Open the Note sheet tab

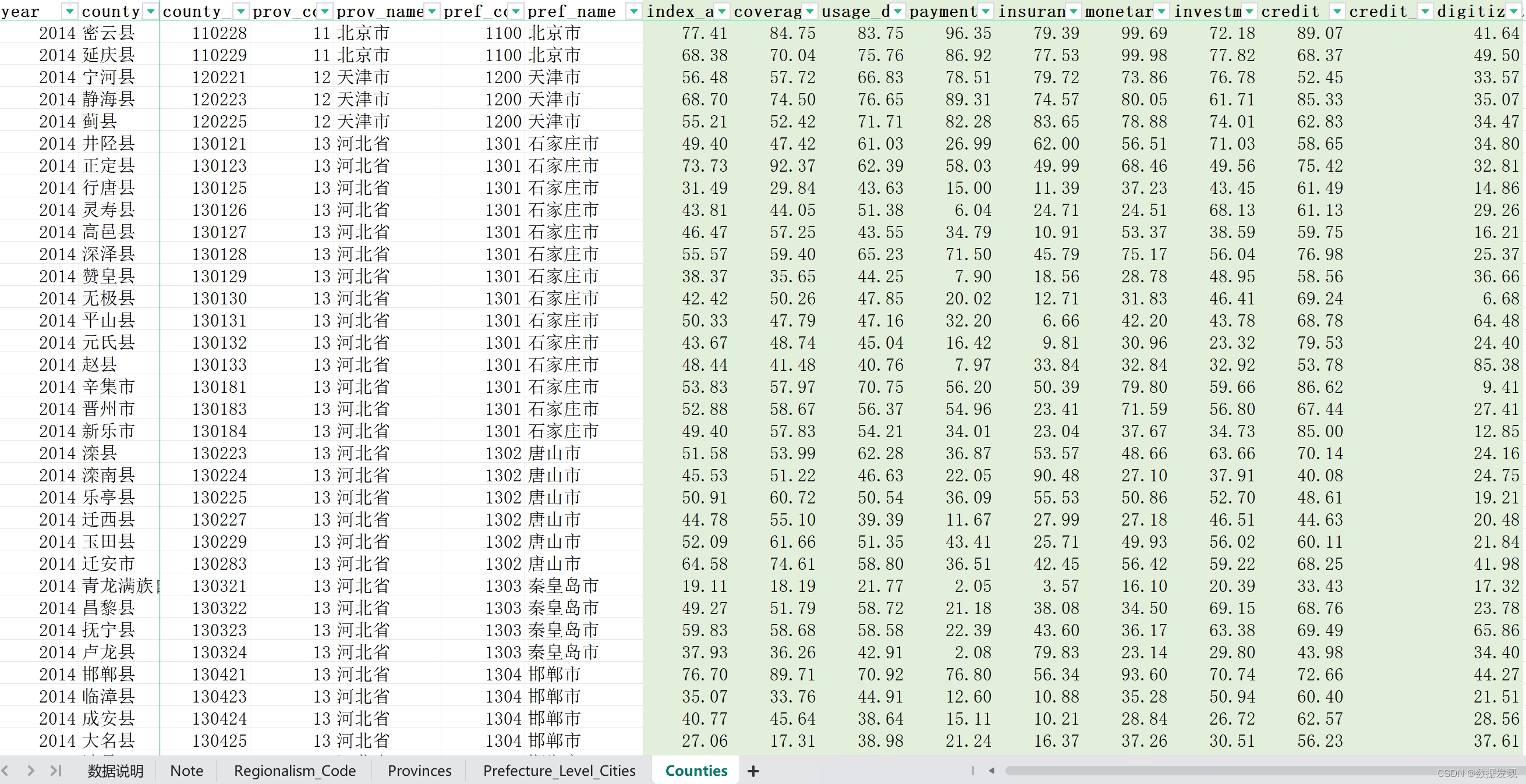[186, 771]
